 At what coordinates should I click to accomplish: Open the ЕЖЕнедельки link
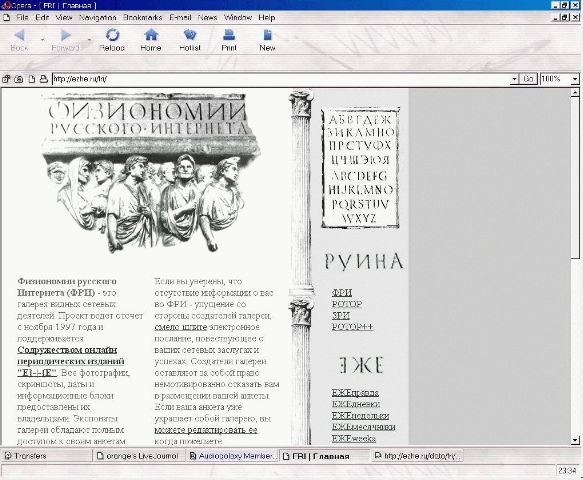[x=360, y=415]
